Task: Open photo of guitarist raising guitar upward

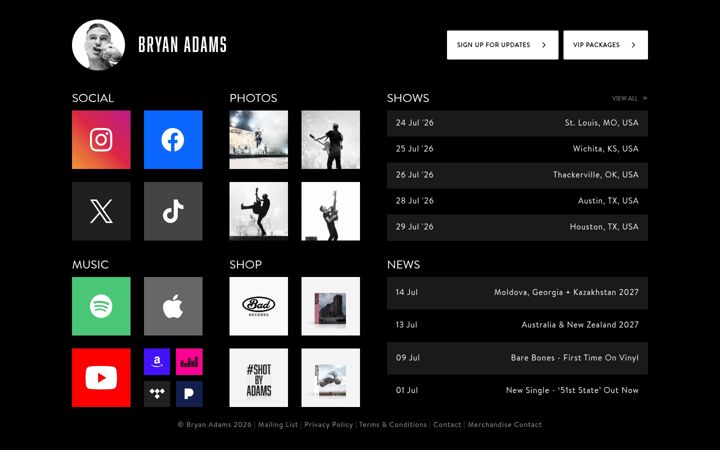Action: (331, 211)
